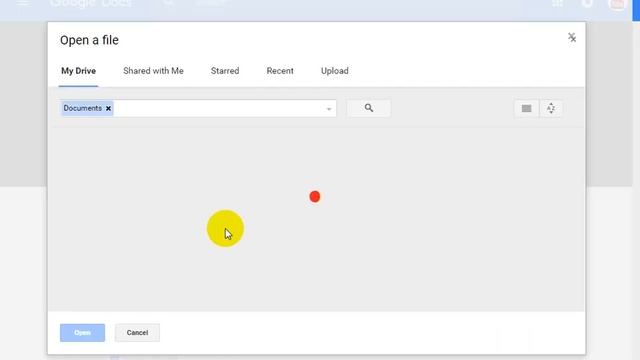Image resolution: width=640 pixels, height=360 pixels.
Task: Click the Open button
Action: (x=82, y=333)
